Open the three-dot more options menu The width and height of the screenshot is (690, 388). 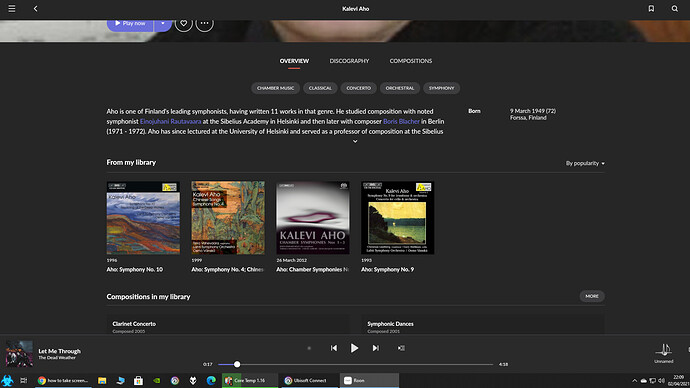point(205,23)
